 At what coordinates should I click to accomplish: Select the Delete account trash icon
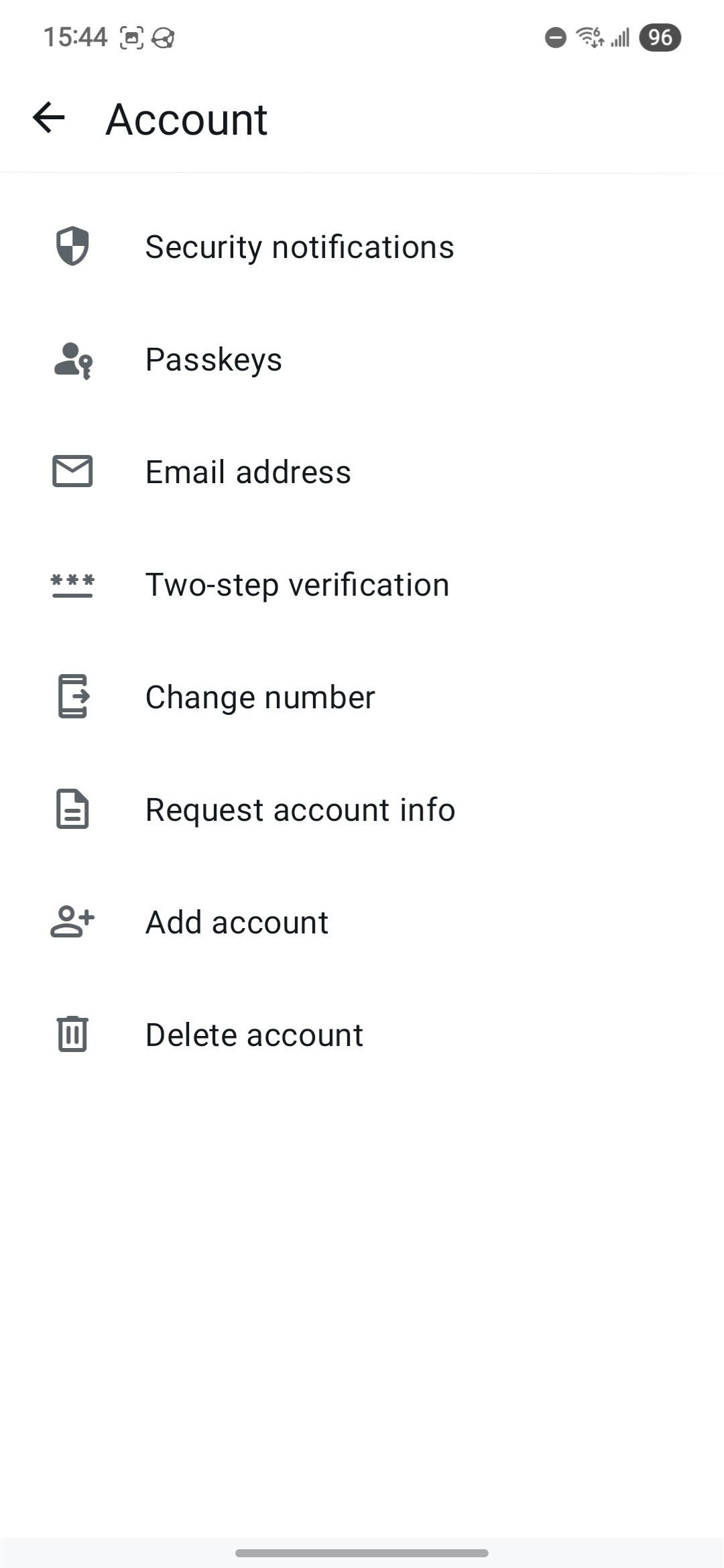(x=72, y=1034)
